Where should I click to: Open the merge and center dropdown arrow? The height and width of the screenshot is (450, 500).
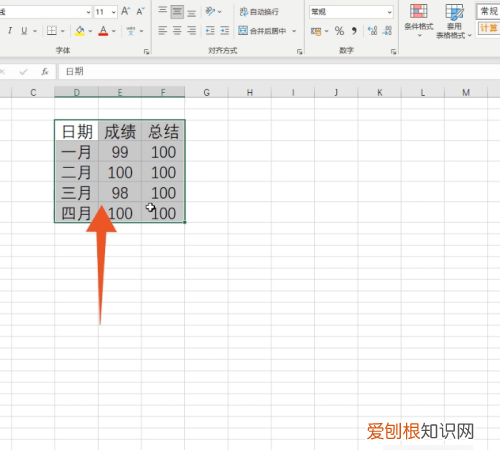click(x=294, y=31)
